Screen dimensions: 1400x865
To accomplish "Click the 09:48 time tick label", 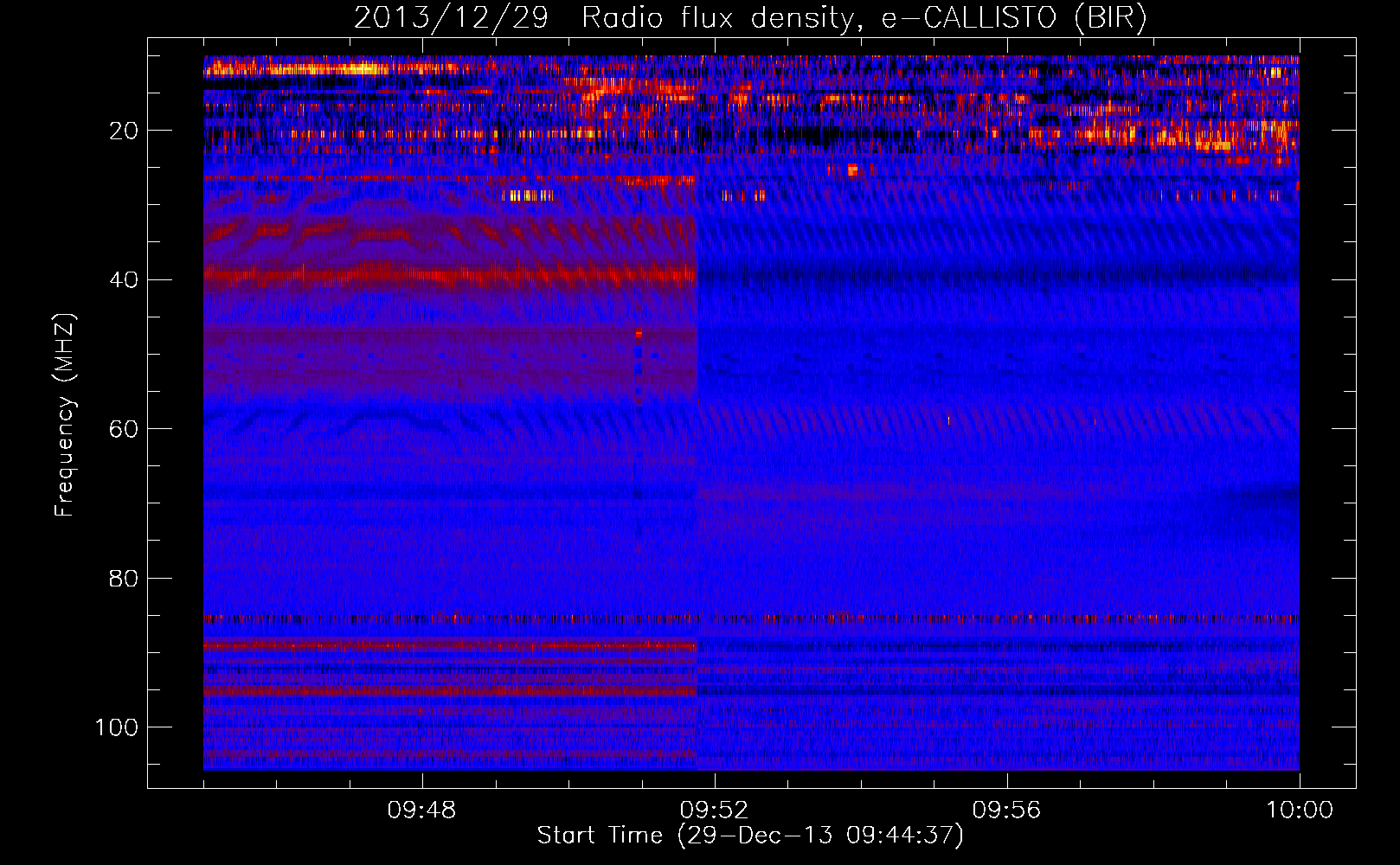I will coord(421,811).
